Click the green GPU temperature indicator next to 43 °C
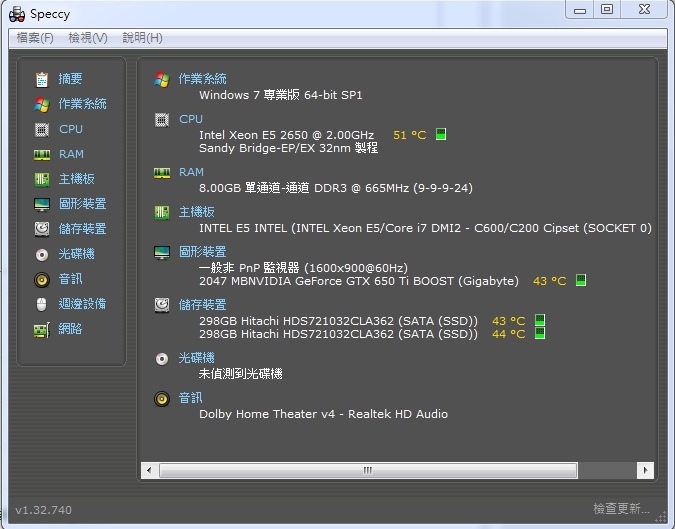The height and width of the screenshot is (529, 675). click(581, 280)
